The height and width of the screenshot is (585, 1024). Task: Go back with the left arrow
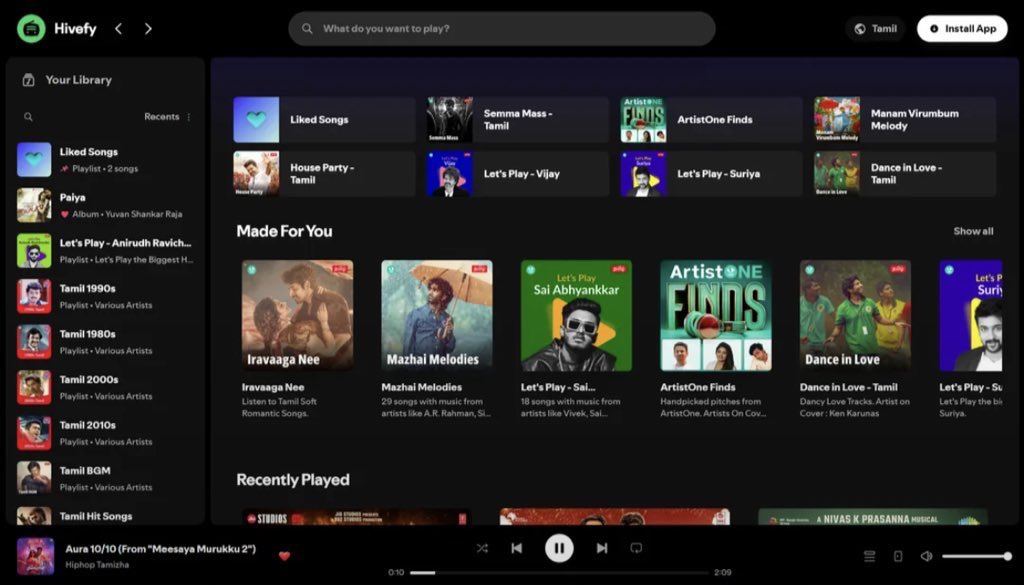point(118,29)
